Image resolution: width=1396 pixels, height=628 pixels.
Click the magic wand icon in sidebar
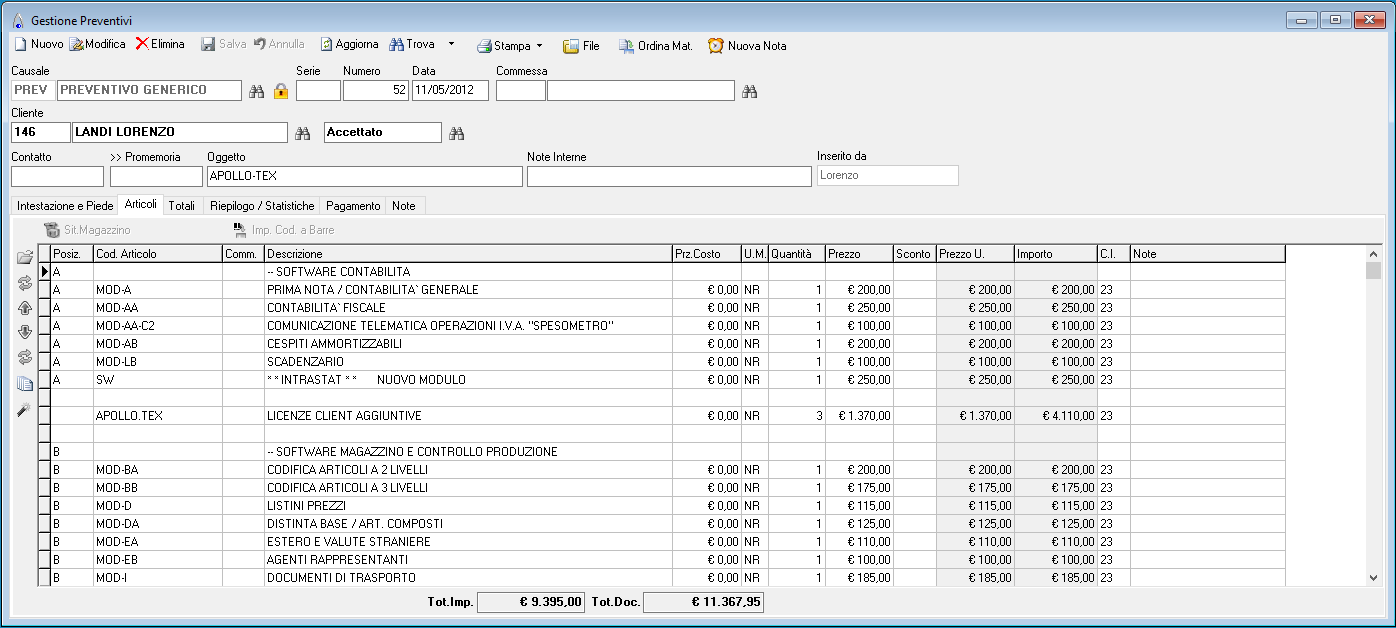tap(25, 409)
